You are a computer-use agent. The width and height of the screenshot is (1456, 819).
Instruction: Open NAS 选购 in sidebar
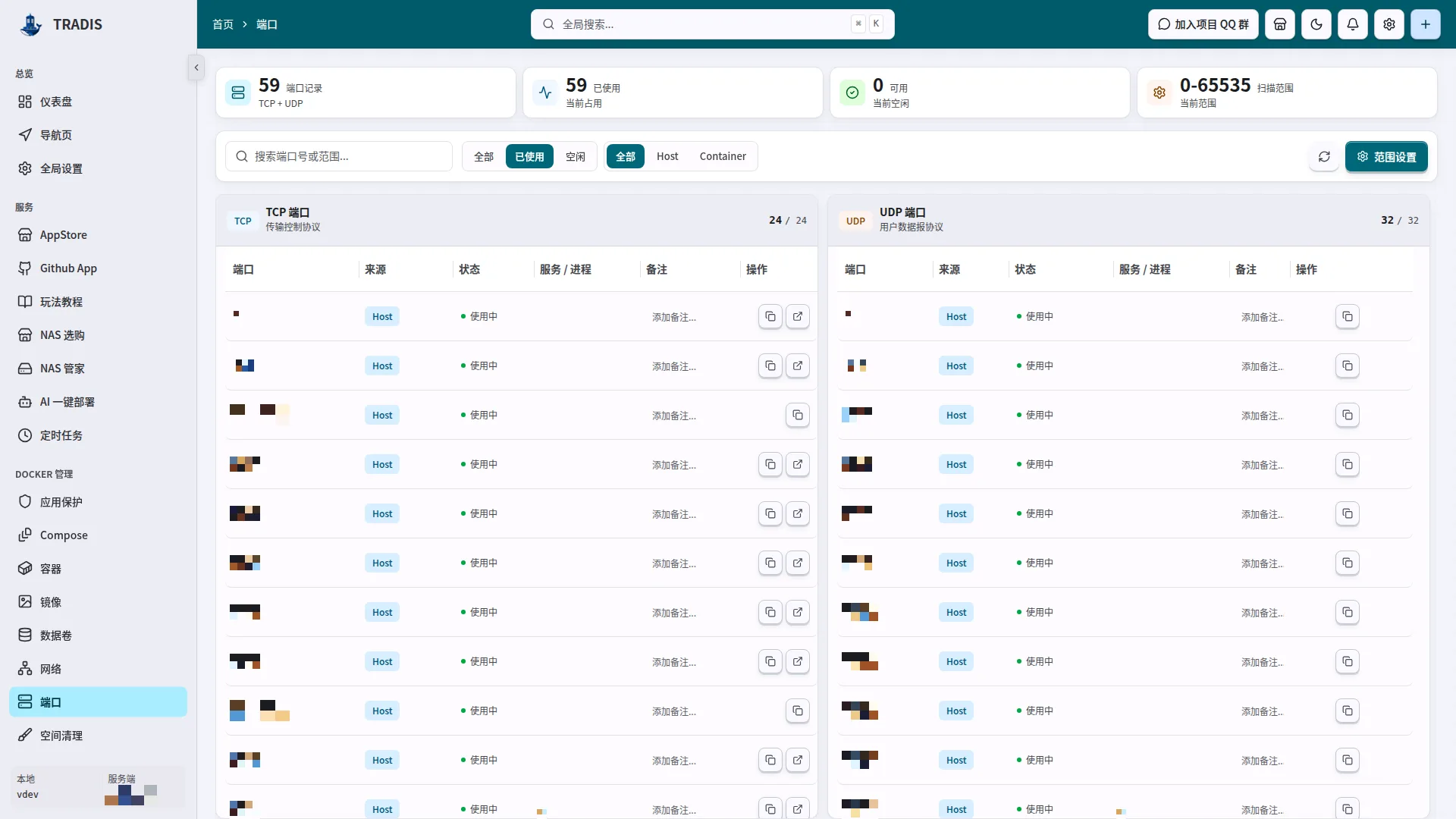(98, 335)
